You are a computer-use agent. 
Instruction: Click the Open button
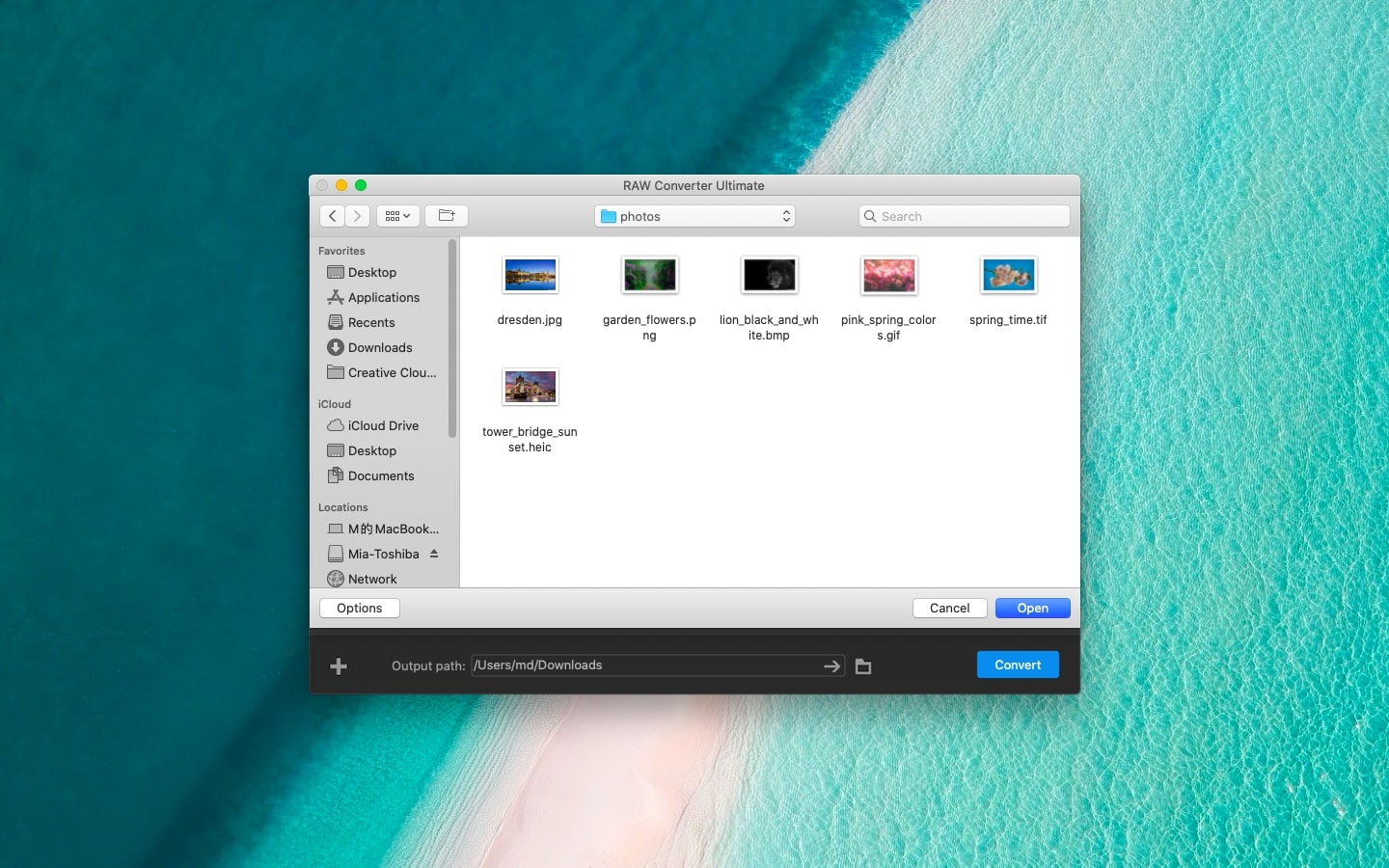(x=1032, y=608)
